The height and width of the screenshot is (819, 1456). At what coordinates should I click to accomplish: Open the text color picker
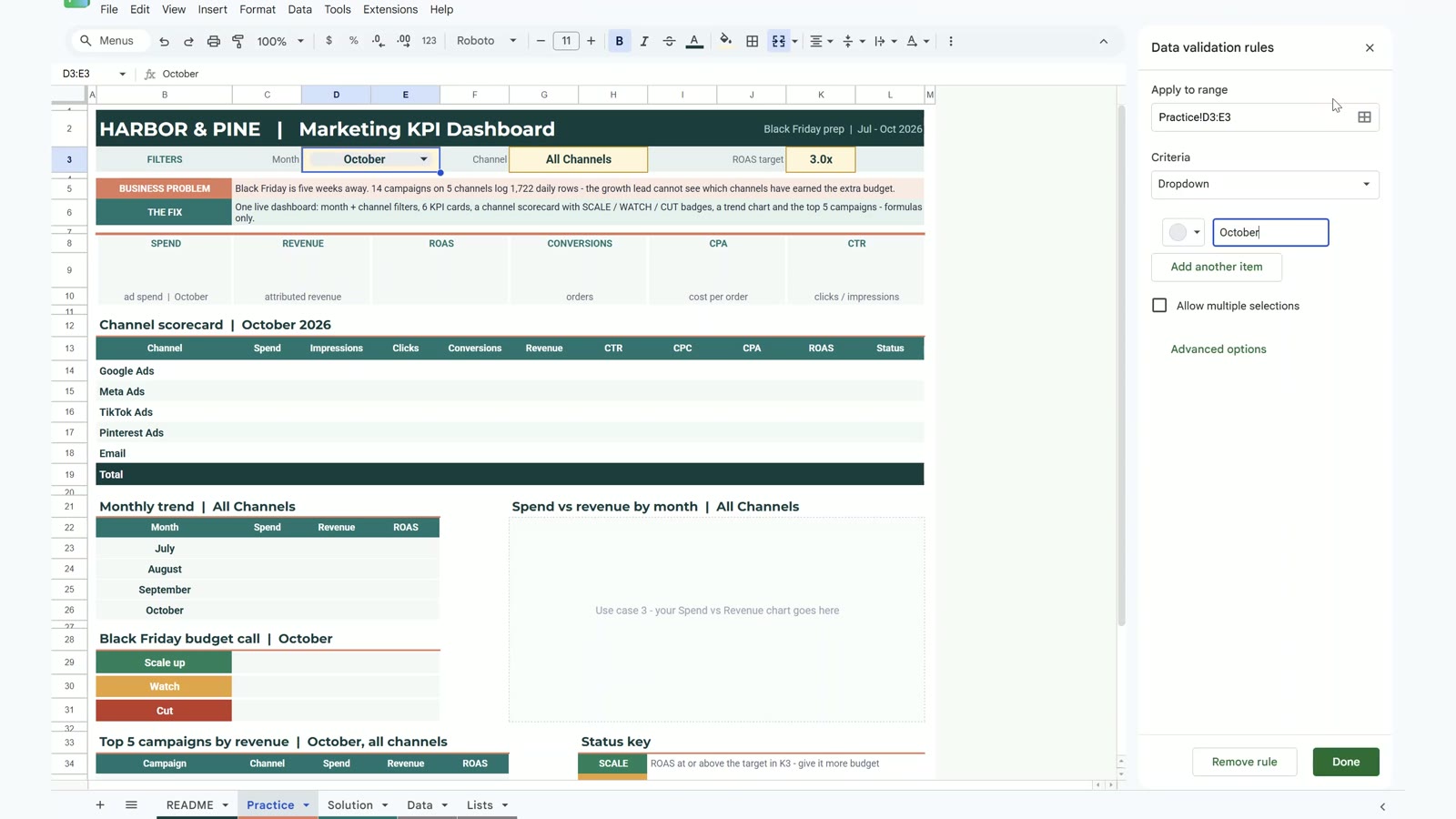tap(694, 41)
